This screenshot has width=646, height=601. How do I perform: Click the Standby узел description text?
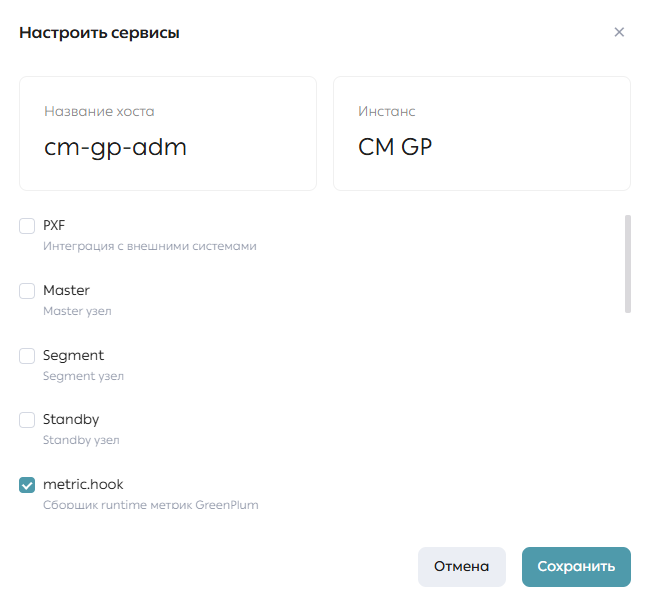[x=81, y=440]
